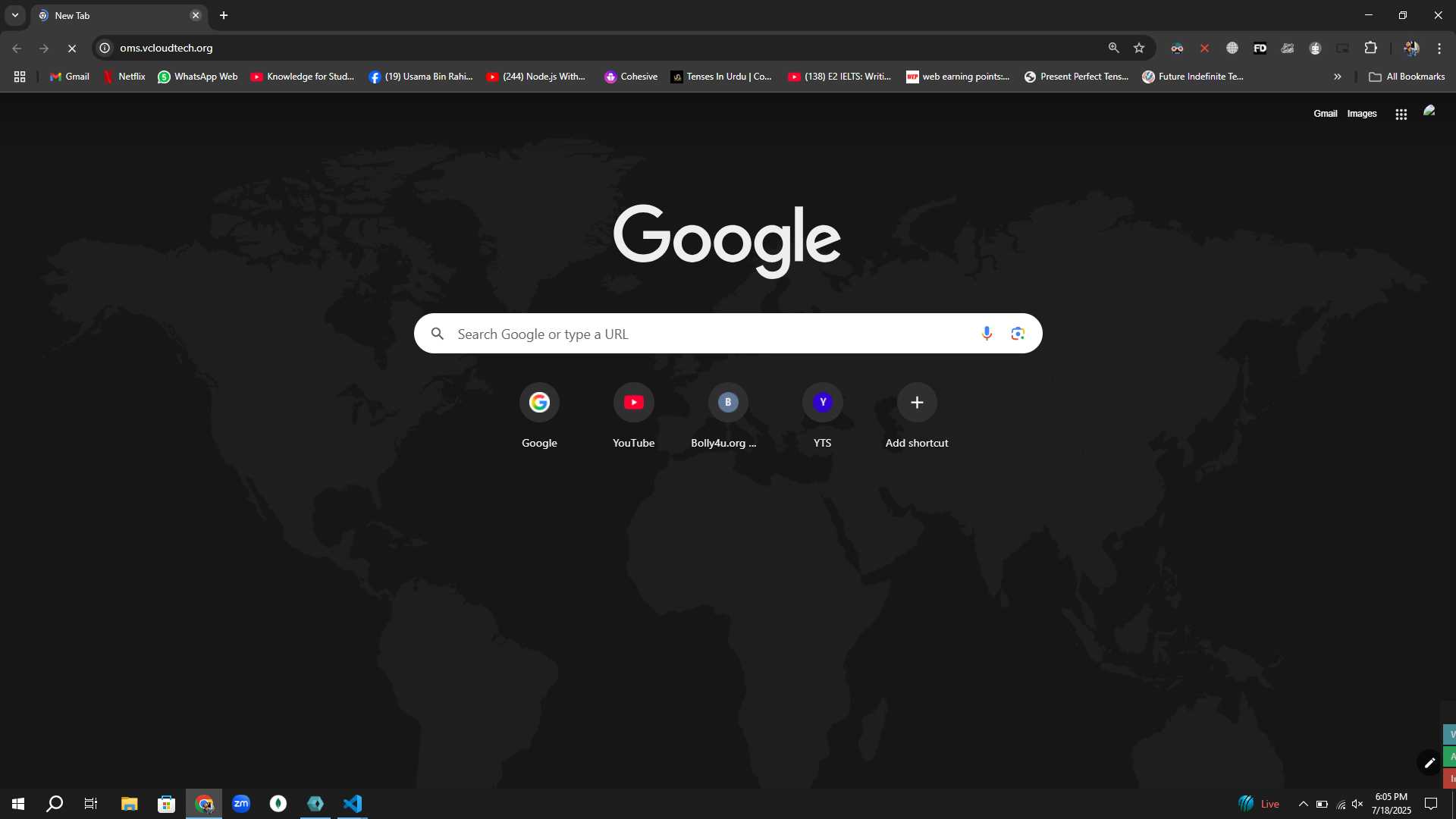Open the WhatsApp Web bookmark
The width and height of the screenshot is (1456, 819).
tap(197, 77)
